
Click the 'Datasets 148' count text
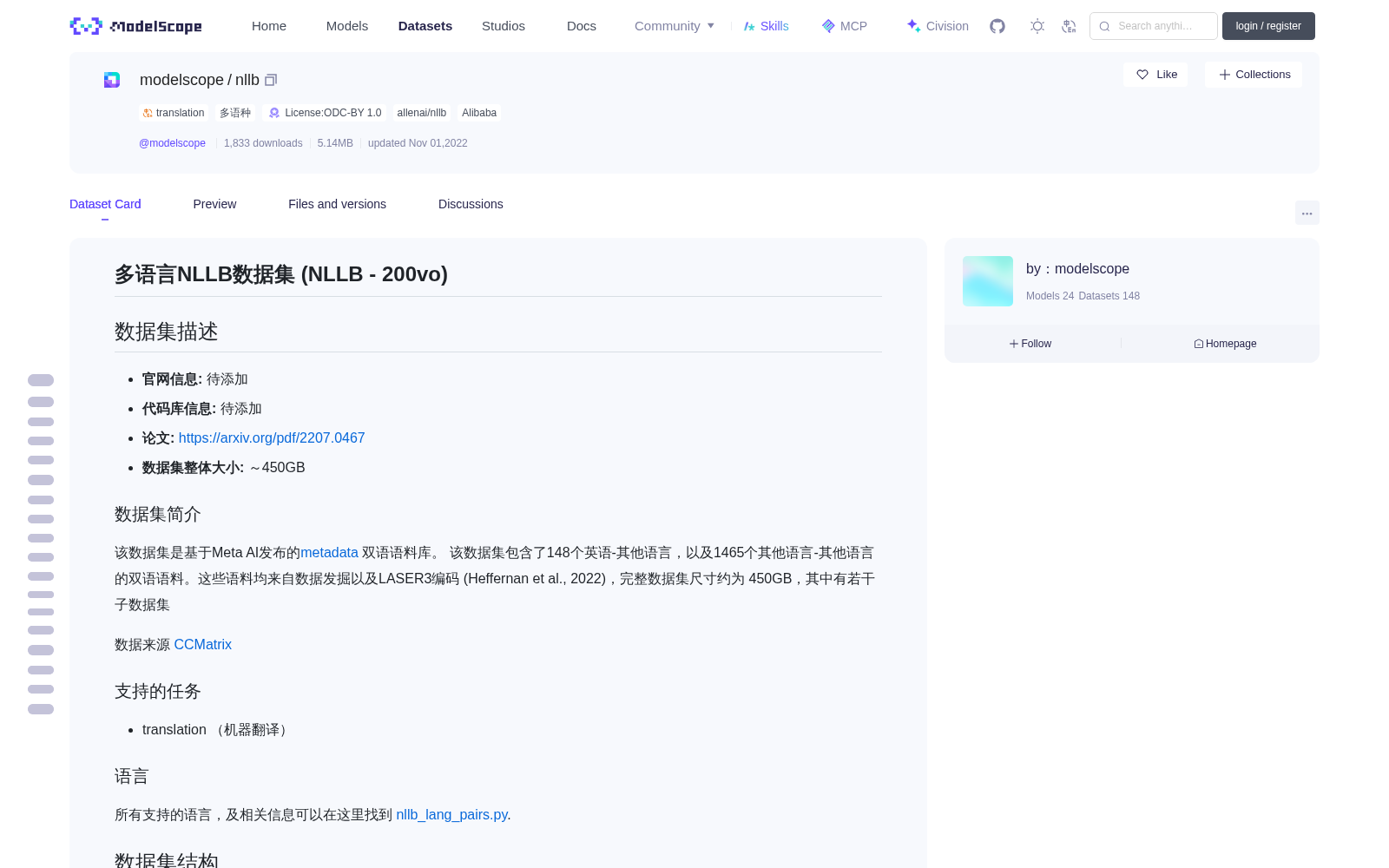pos(1109,296)
